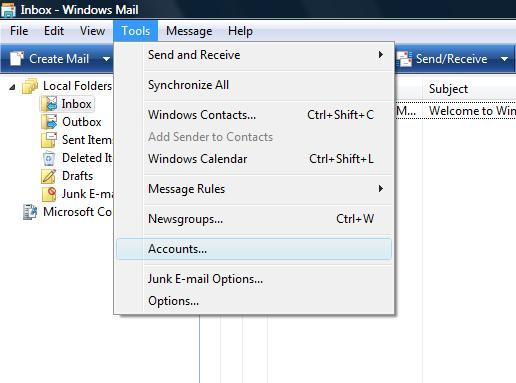516x383 pixels.
Task: Click the Deleted Items recycle bin icon
Action: coord(49,158)
